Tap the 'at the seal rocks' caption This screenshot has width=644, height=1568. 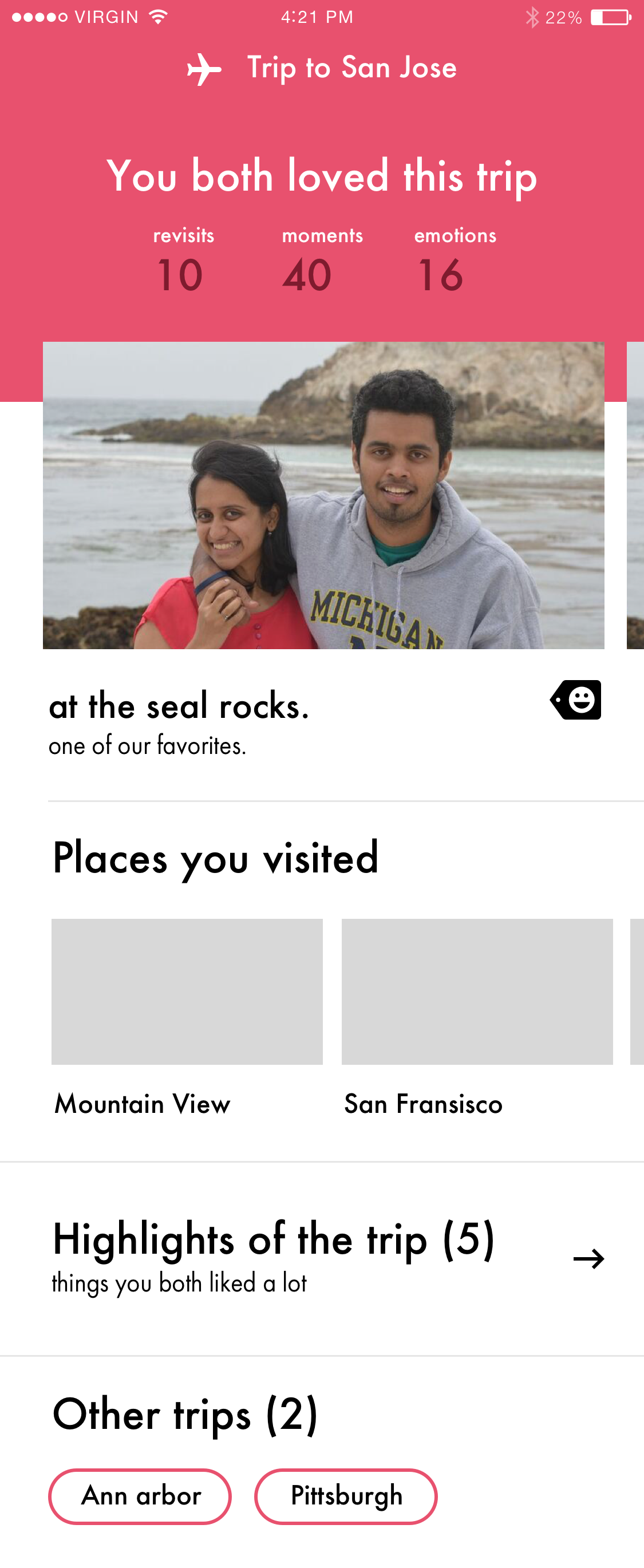[179, 706]
